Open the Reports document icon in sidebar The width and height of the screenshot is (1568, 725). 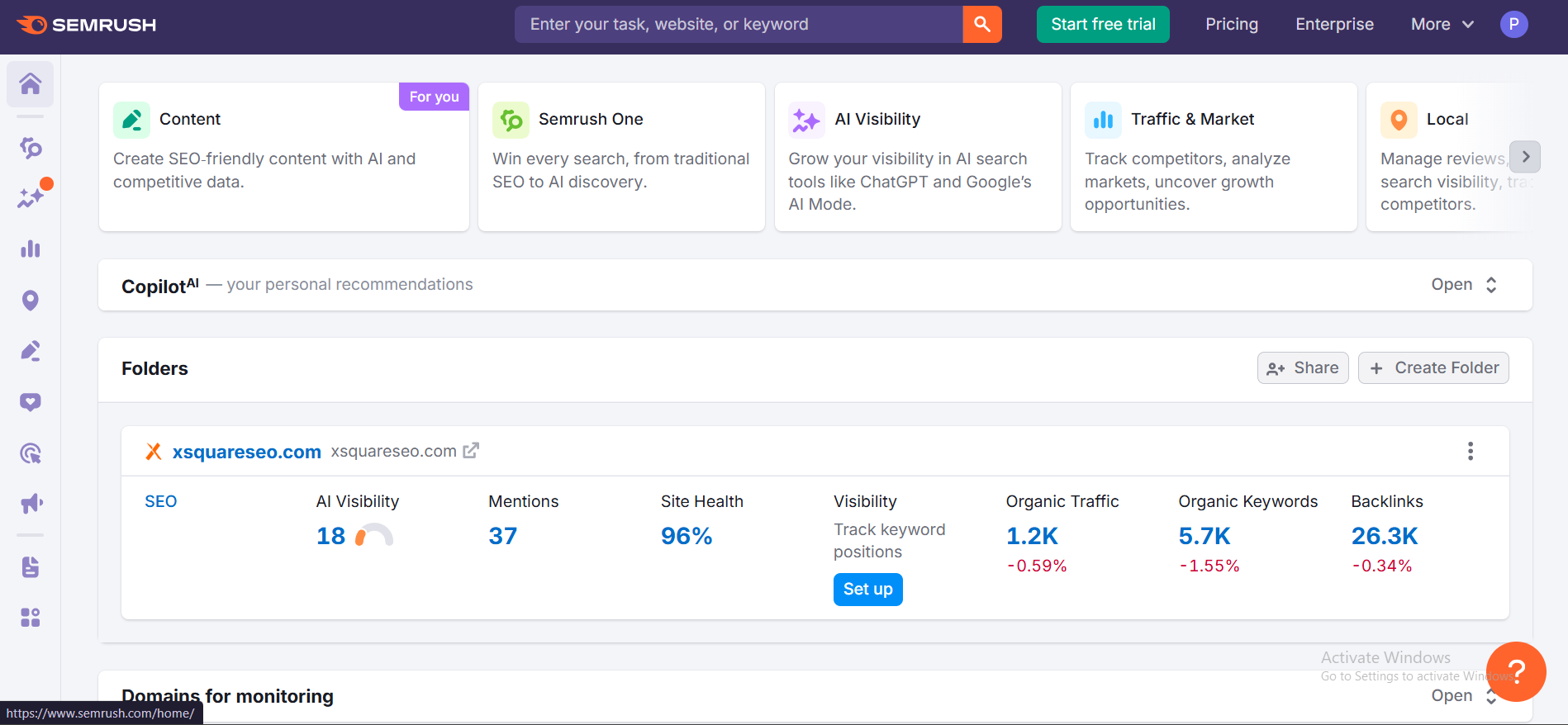[31, 567]
